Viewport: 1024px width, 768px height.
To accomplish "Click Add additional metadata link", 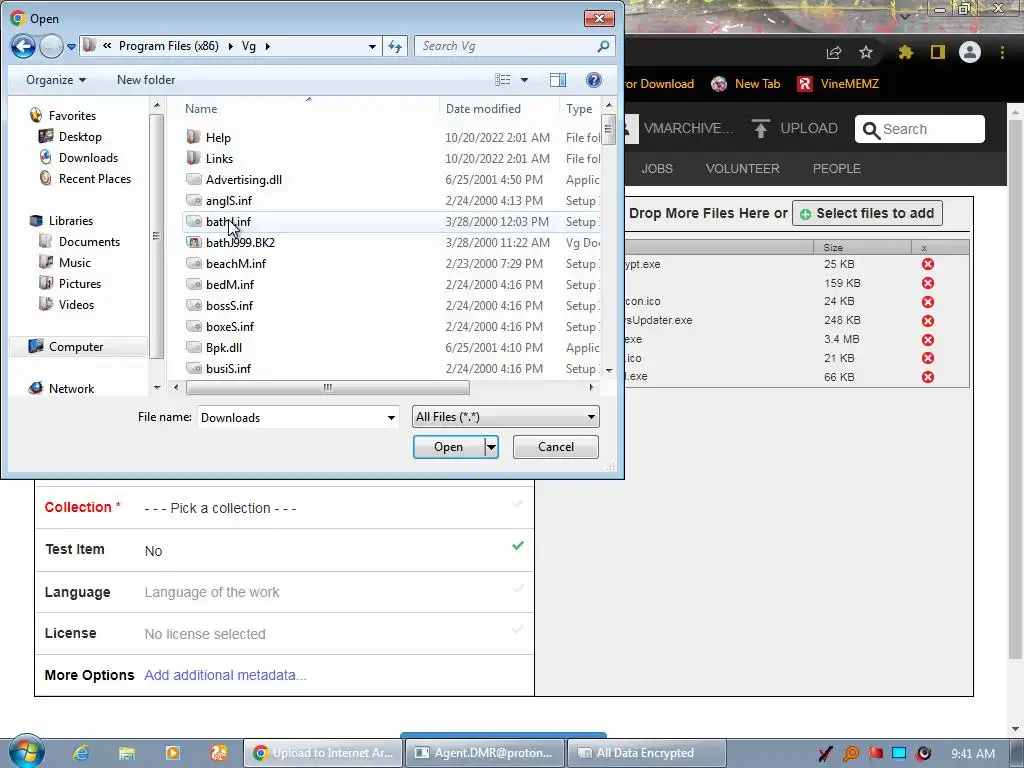I will pyautogui.click(x=225, y=675).
